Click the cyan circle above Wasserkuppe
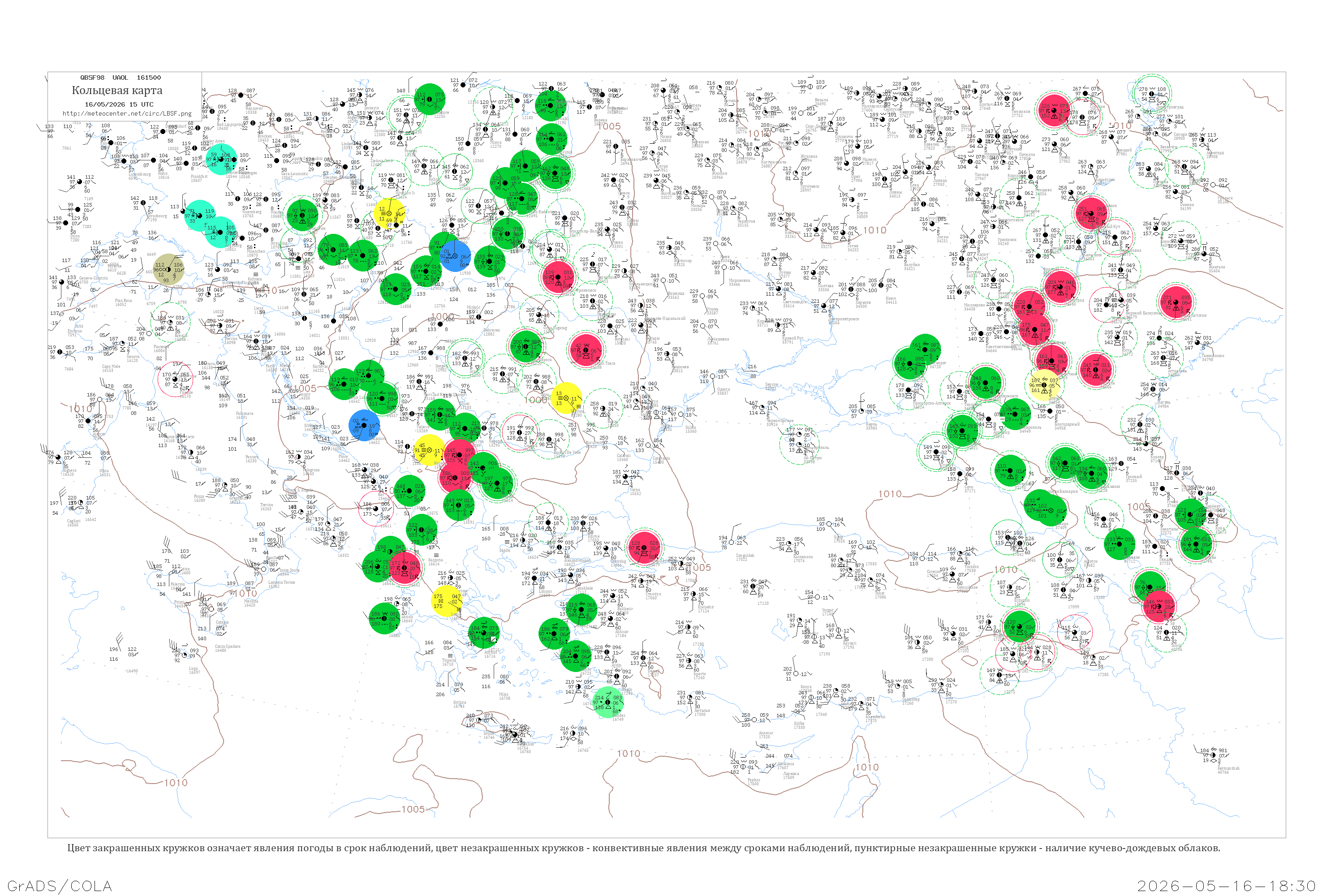Image resolution: width=1344 pixels, height=896 pixels. (x=221, y=159)
